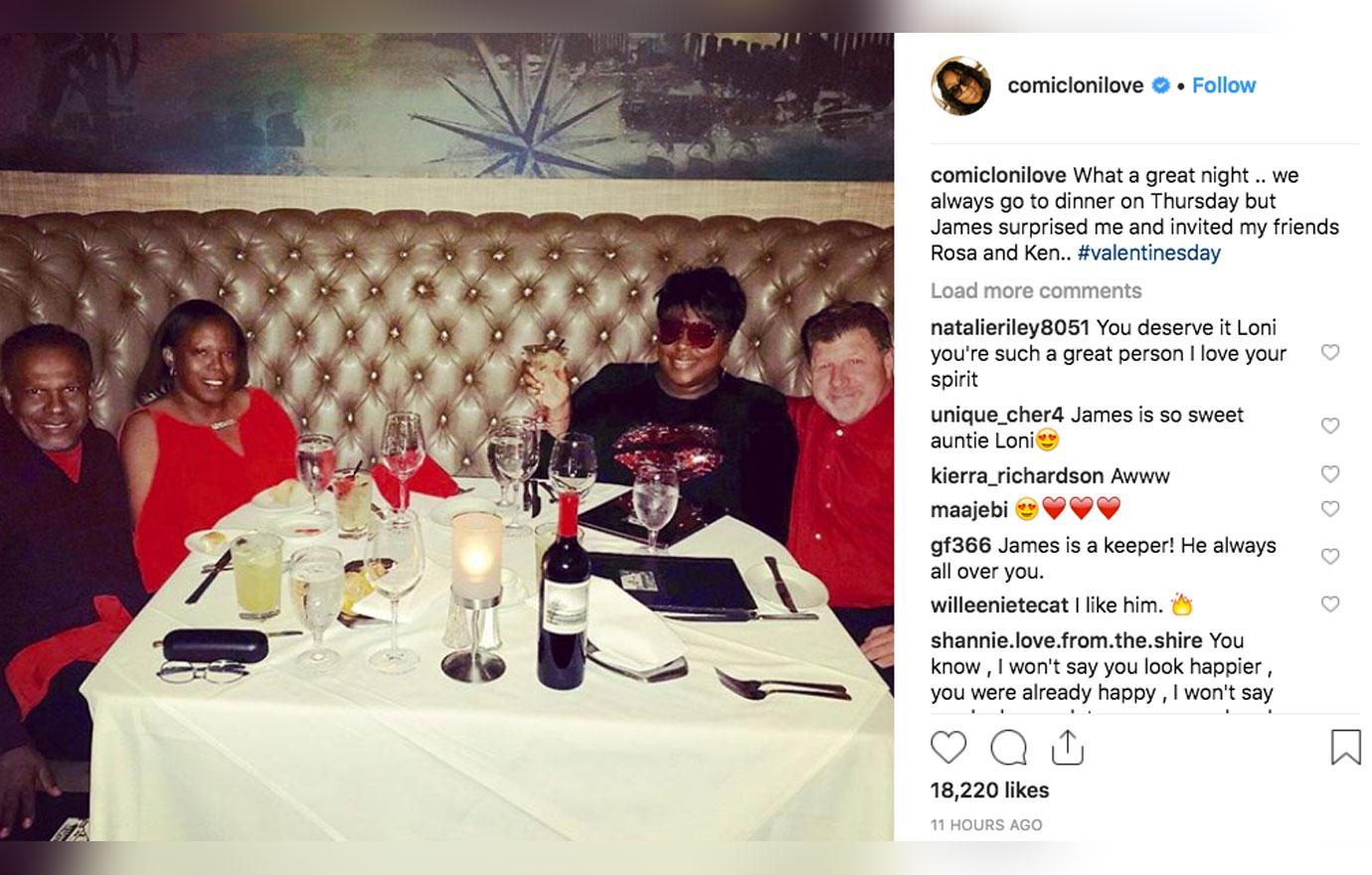The image size is (1372, 875).
Task: Share the post using the share icon
Action: pyautogui.click(x=1067, y=747)
